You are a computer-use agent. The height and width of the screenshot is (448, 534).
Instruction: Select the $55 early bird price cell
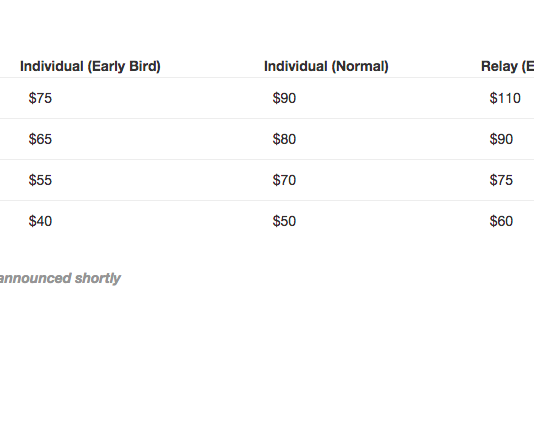(x=40, y=180)
